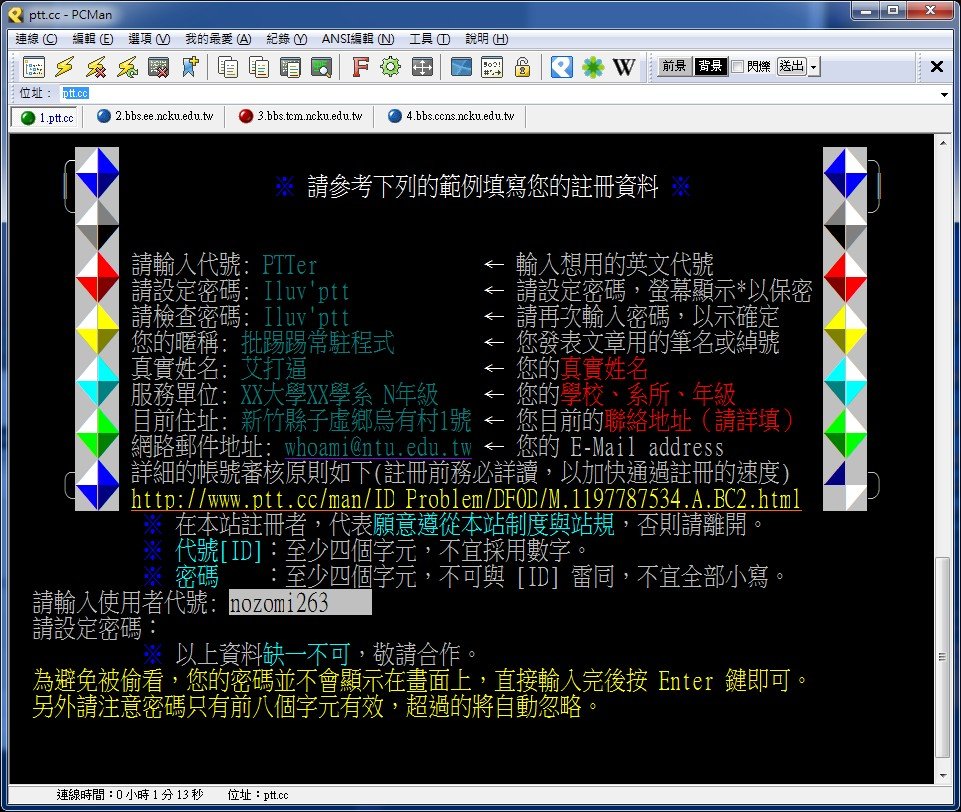Switch to the 4.bbs.ccns.ncku.edu.tw tab
The image size is (961, 812).
(451, 116)
